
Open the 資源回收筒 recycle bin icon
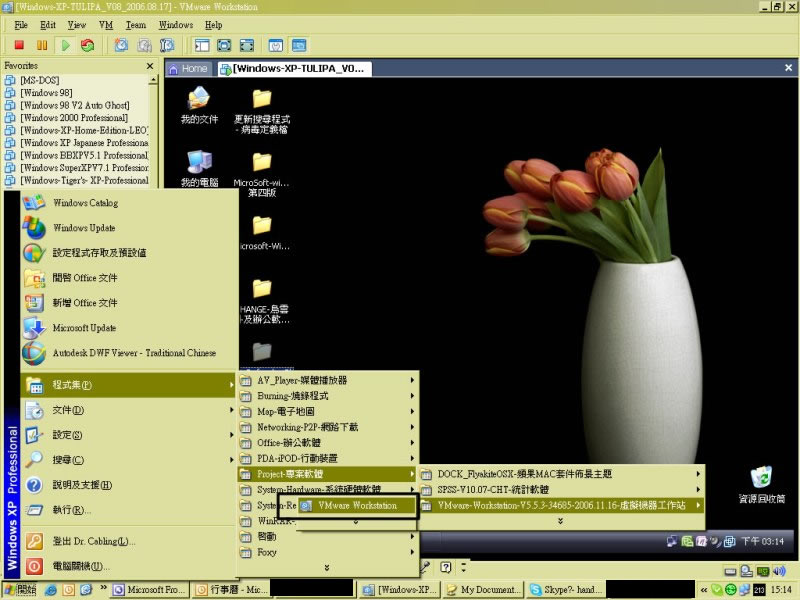(x=762, y=484)
